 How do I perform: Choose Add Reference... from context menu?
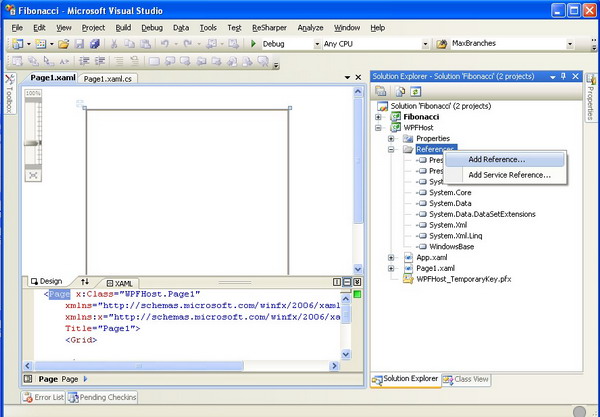coord(505,160)
